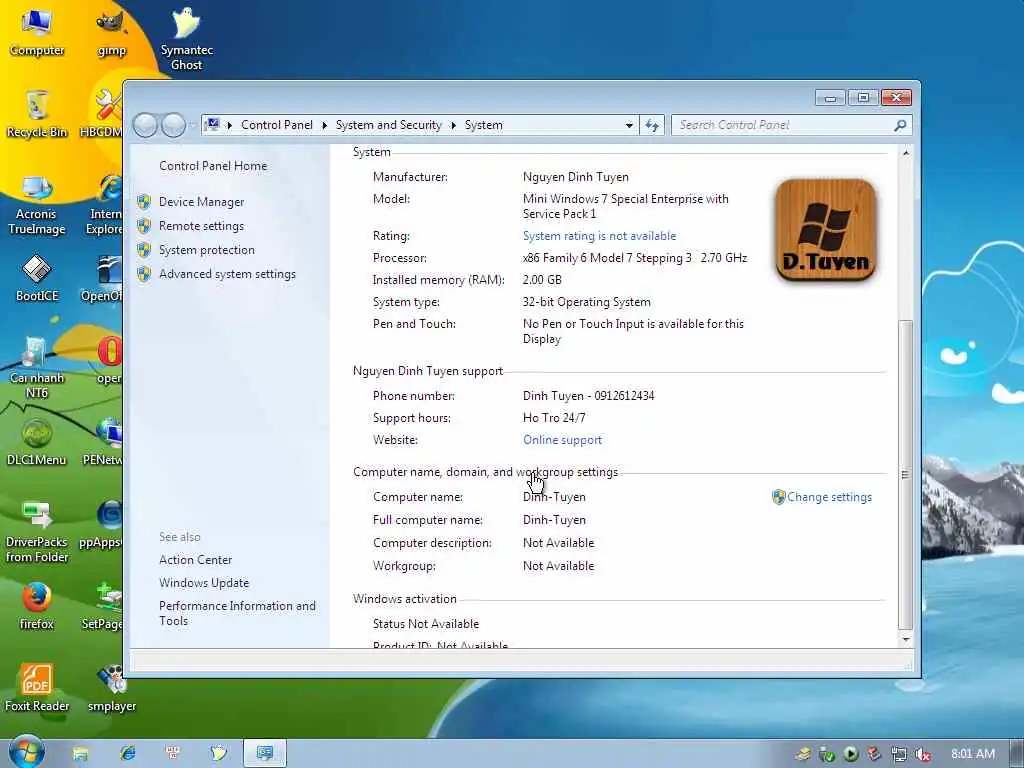Click the shield icon beside Remote settings
1024x768 pixels.
(x=144, y=226)
